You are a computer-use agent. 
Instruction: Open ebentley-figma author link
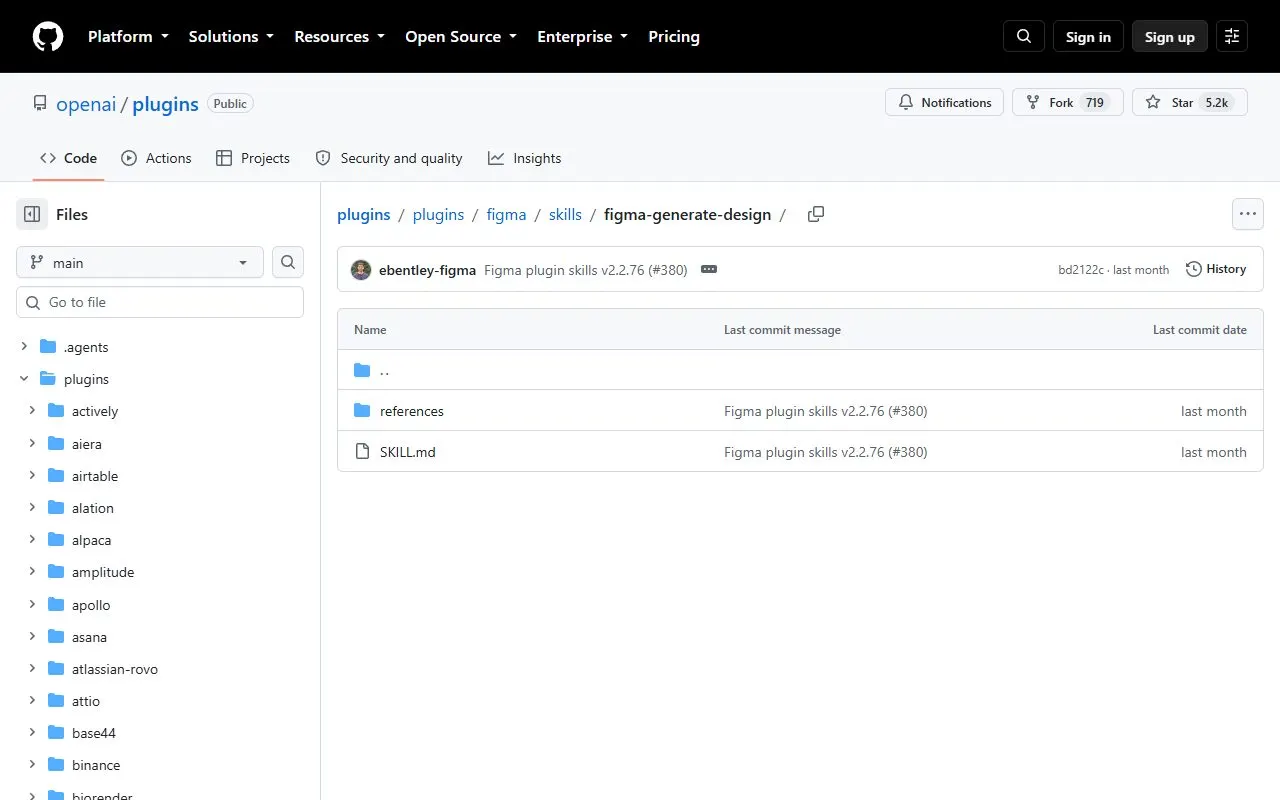pyautogui.click(x=427, y=270)
